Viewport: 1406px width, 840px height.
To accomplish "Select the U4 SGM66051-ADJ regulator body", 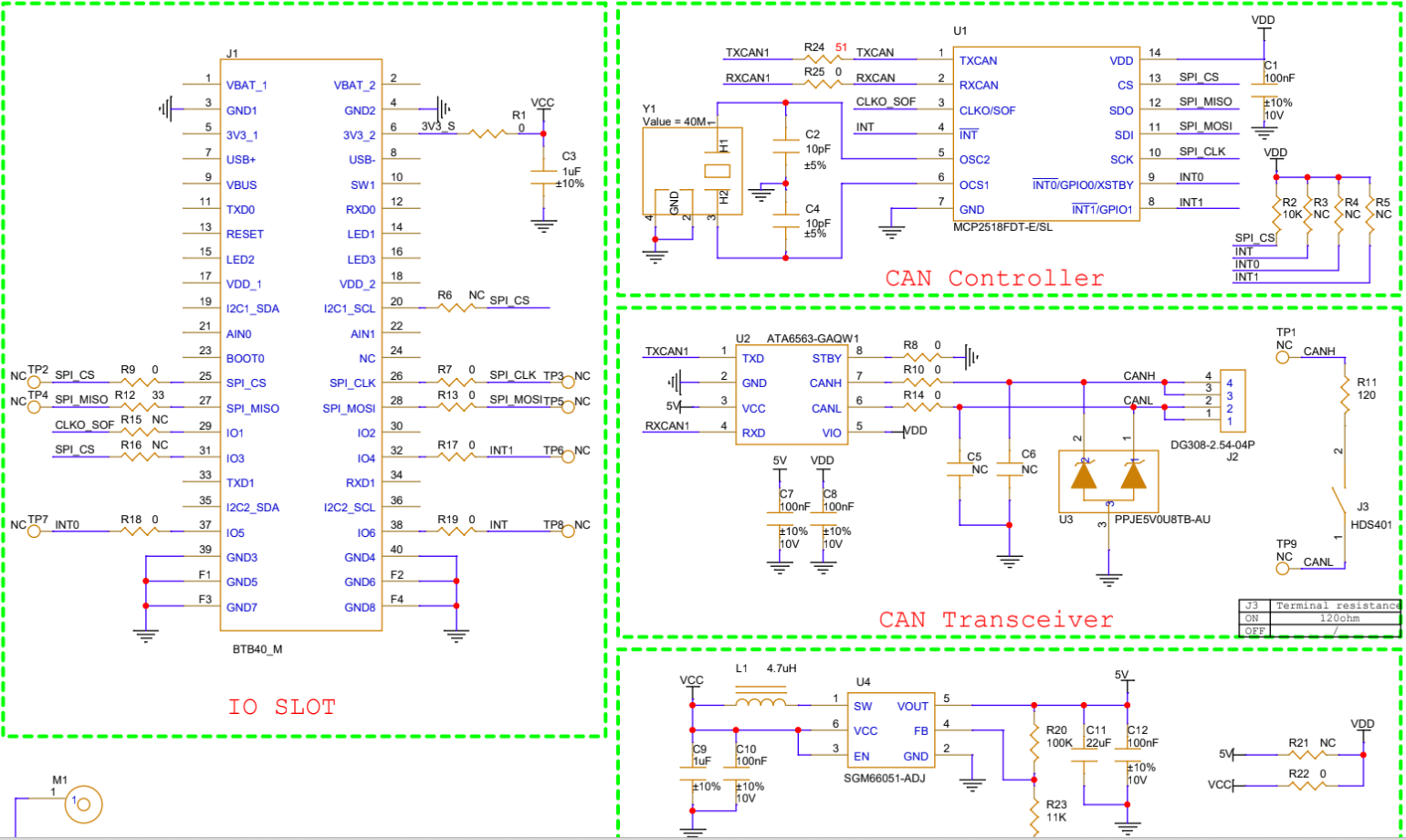I will (890, 730).
